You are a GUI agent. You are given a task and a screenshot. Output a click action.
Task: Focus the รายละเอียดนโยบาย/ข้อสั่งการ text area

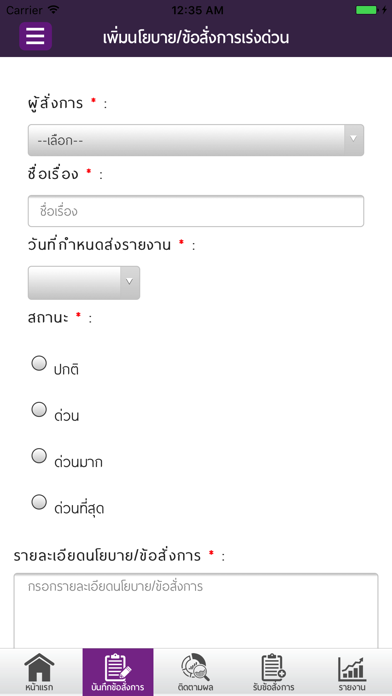pyautogui.click(x=196, y=611)
